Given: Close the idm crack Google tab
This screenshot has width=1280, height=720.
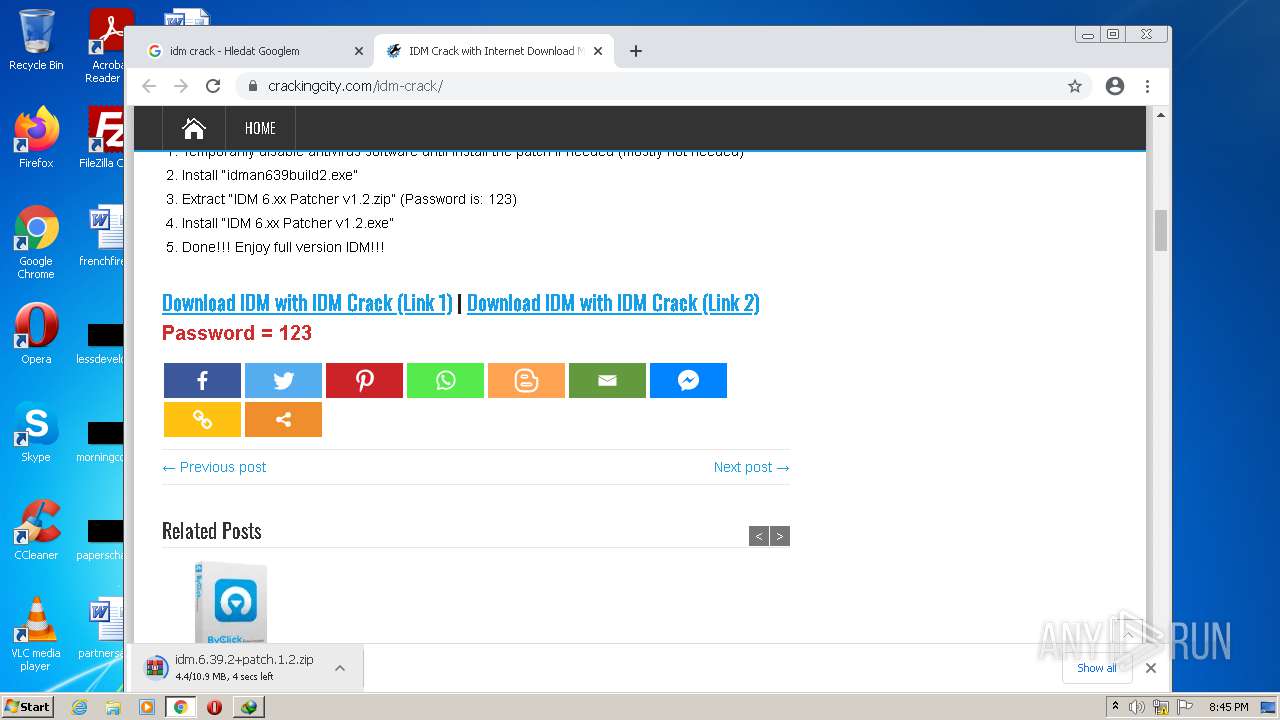Looking at the screenshot, I should coord(359,51).
